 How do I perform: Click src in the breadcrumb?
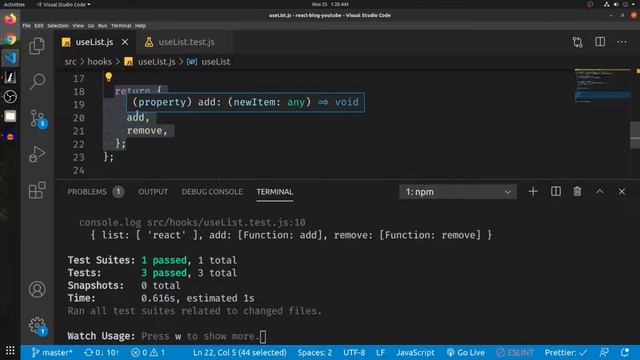click(70, 62)
